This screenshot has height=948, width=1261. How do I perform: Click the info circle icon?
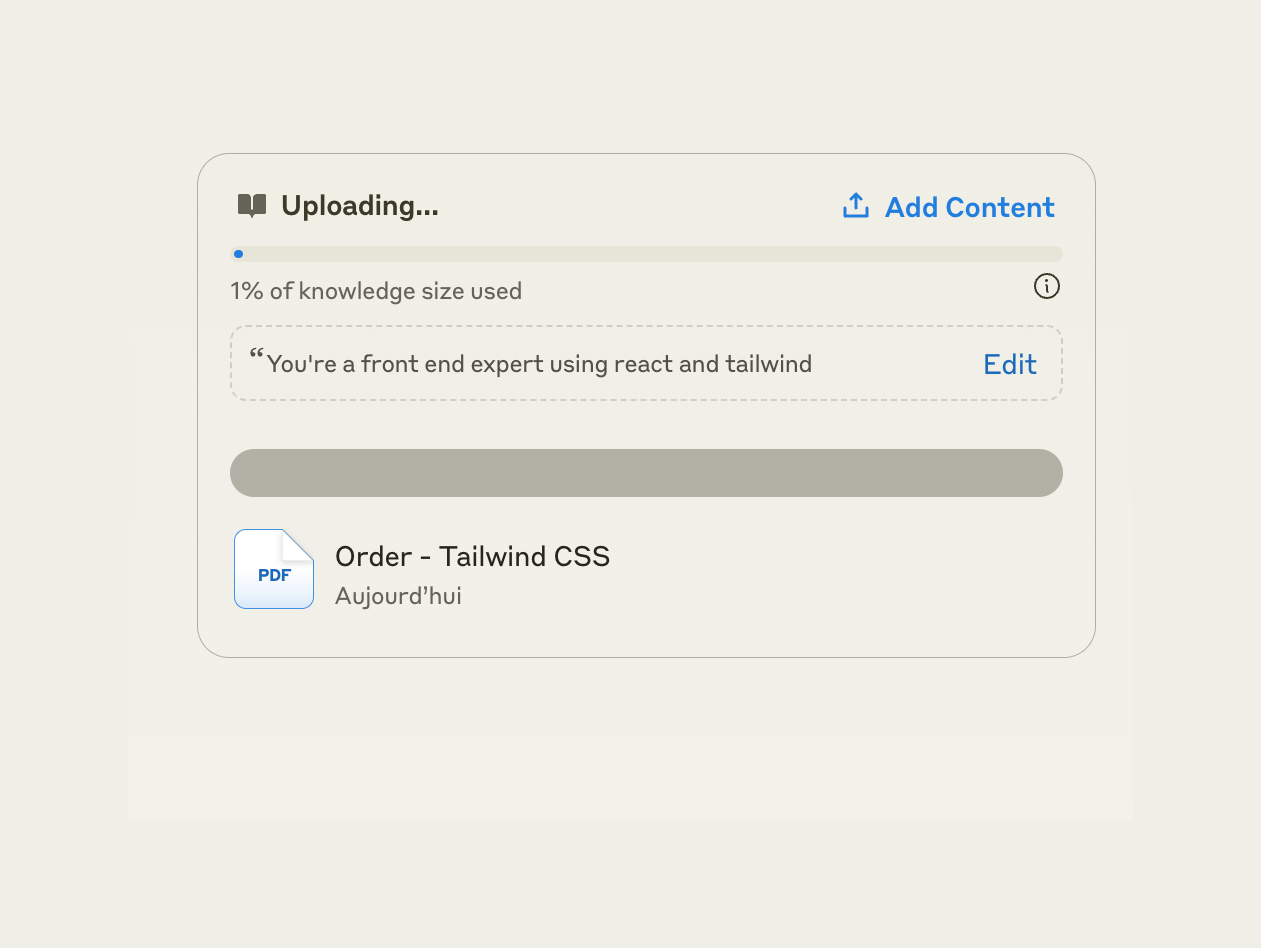pos(1046,287)
